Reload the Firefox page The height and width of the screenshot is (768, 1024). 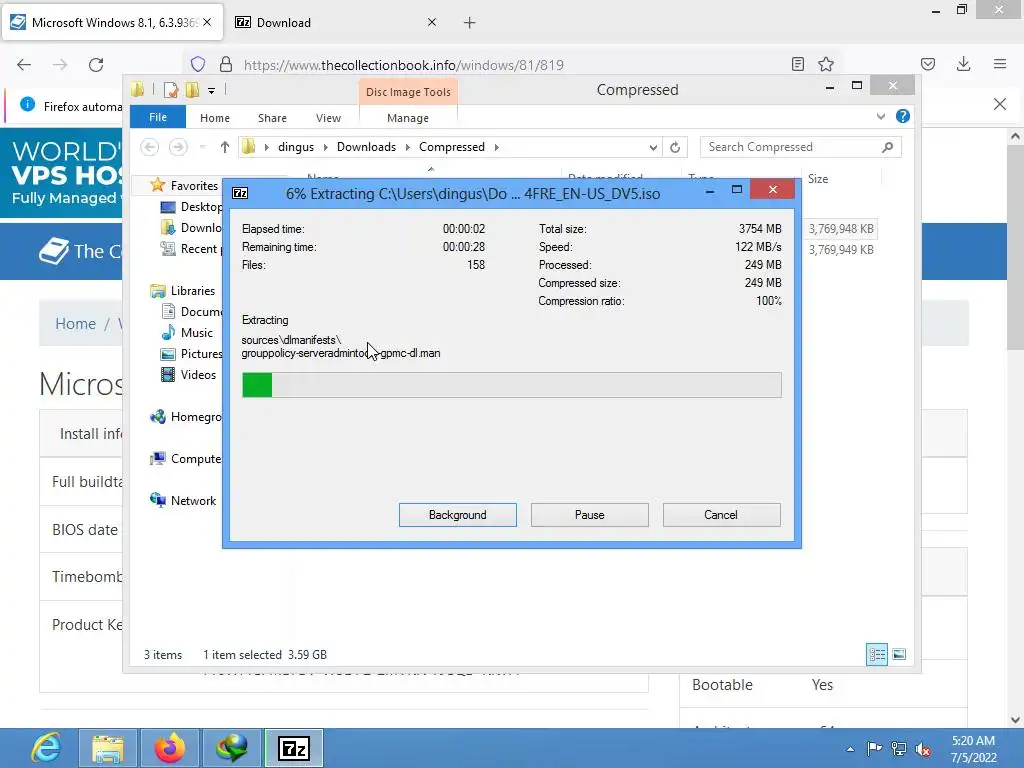tap(96, 65)
